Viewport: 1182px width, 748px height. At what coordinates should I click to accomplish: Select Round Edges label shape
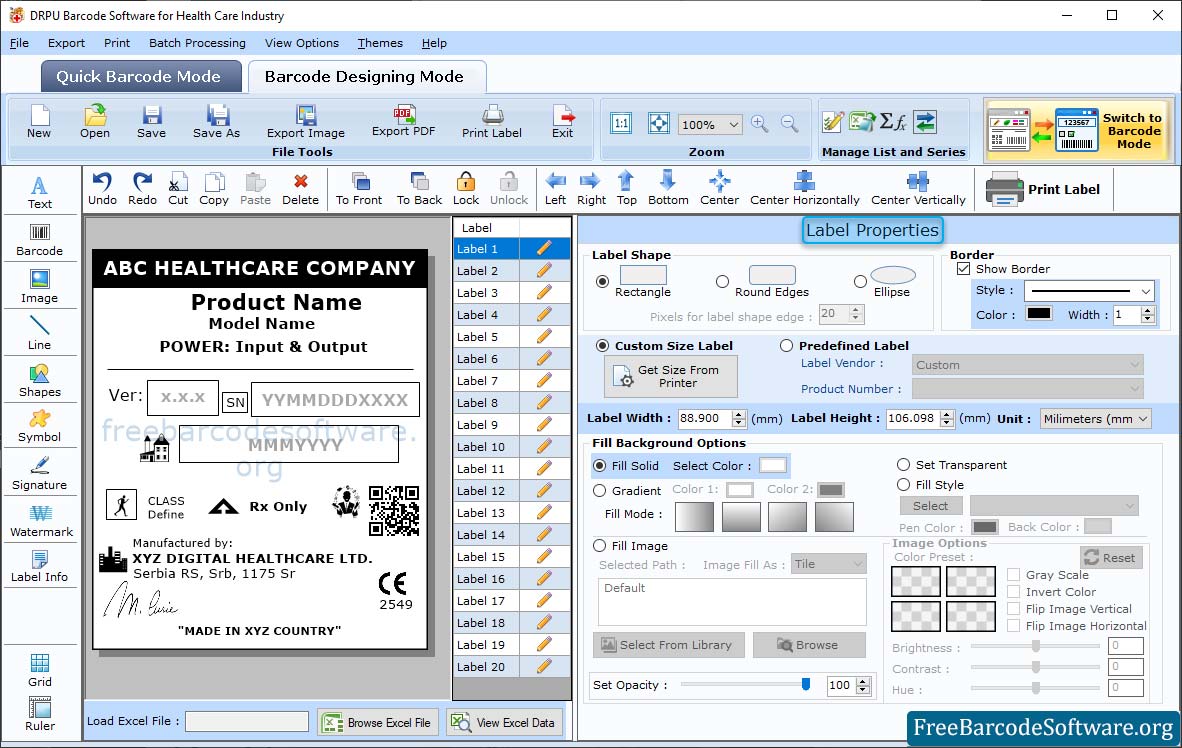tap(722, 281)
